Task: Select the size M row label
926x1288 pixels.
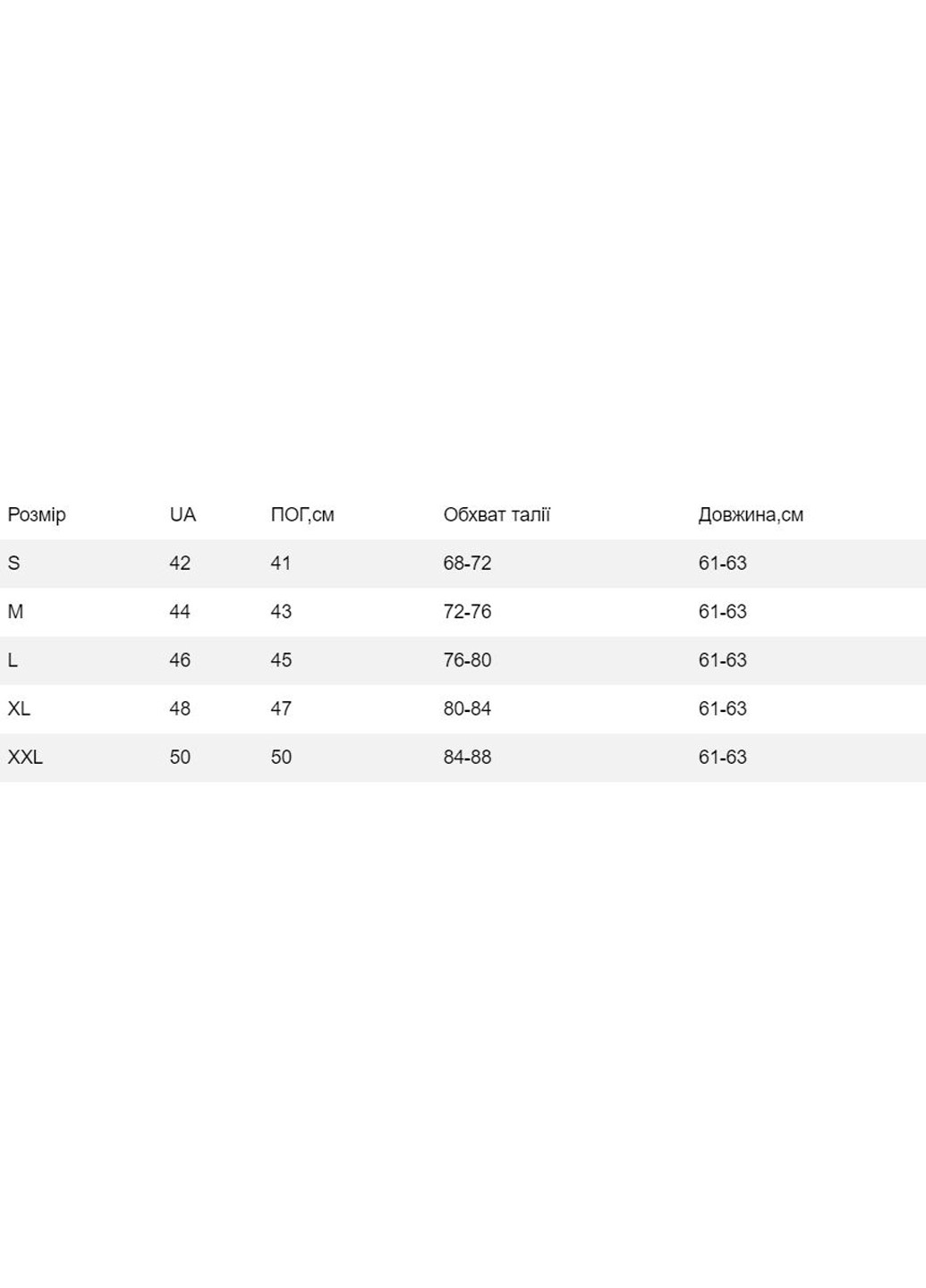Action: tap(15, 612)
